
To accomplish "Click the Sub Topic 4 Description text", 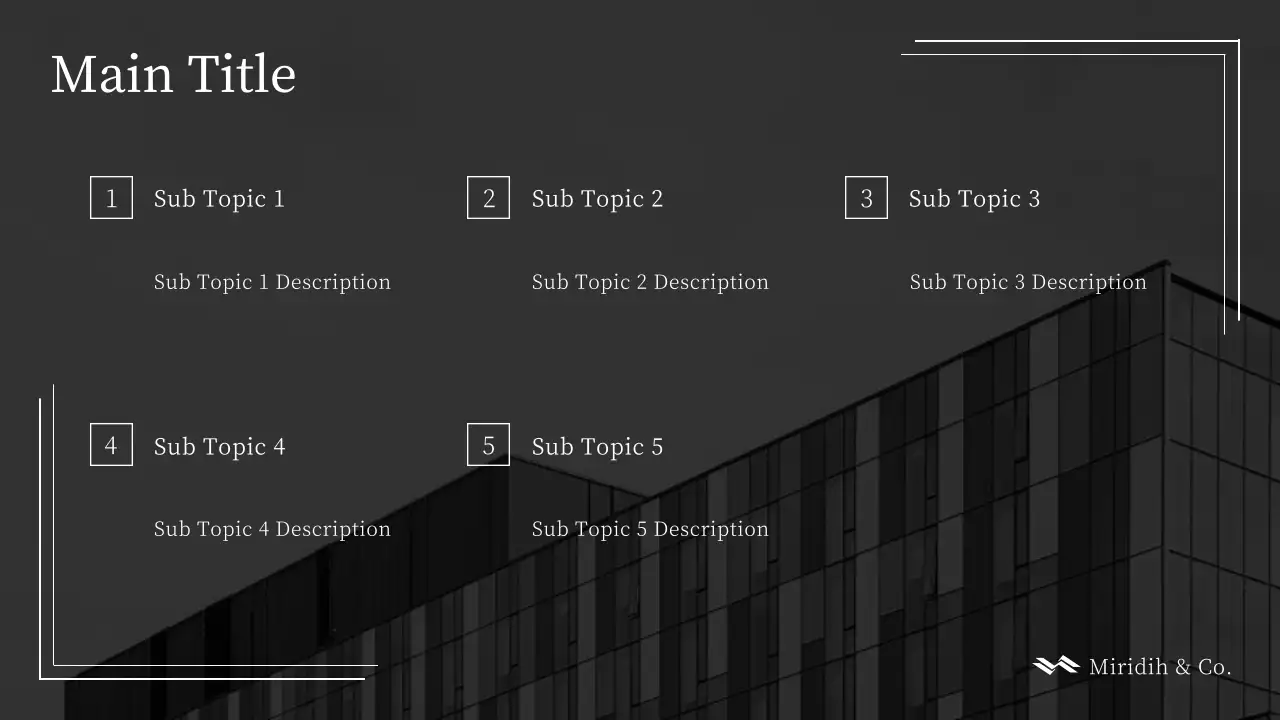I will pos(272,529).
